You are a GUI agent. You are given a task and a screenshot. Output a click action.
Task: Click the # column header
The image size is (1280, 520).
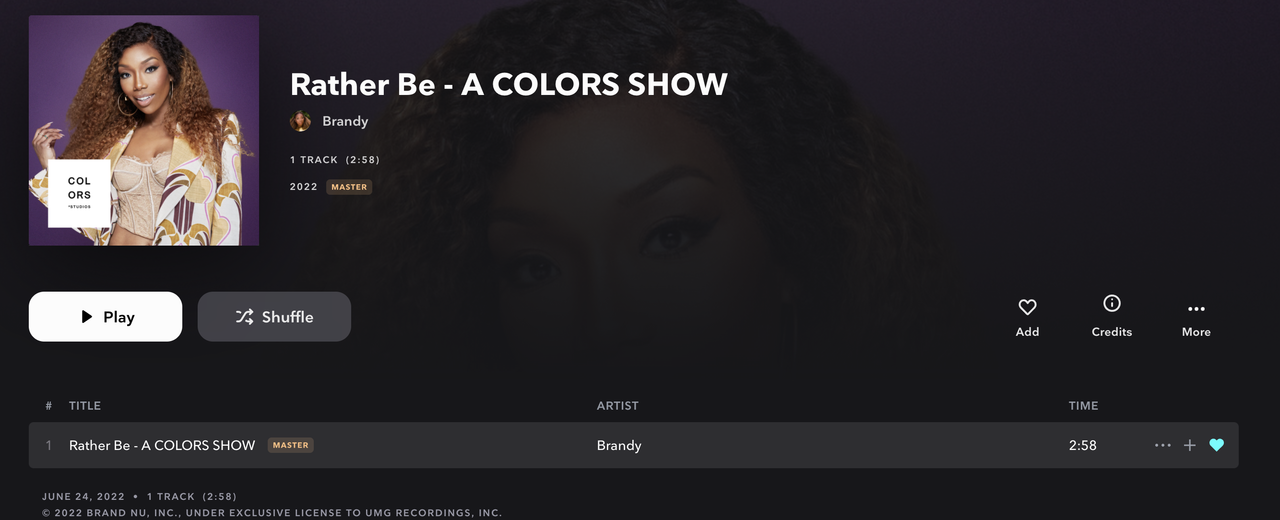click(49, 406)
